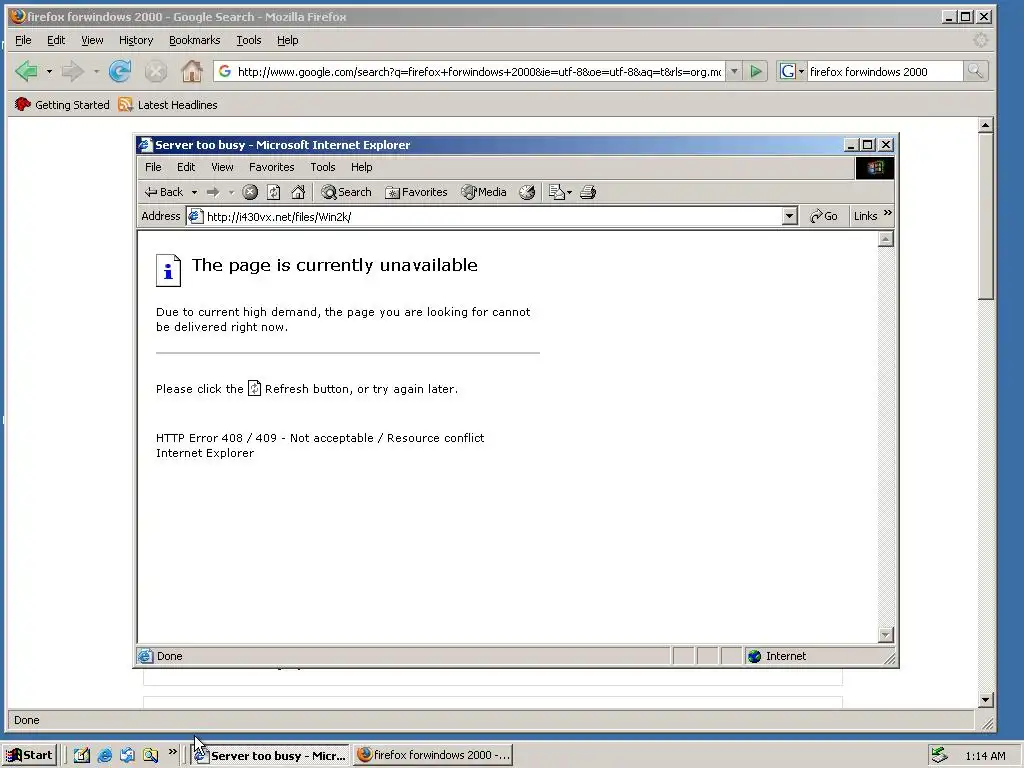
Task: Click History icon in IE toolbar
Action: click(527, 192)
